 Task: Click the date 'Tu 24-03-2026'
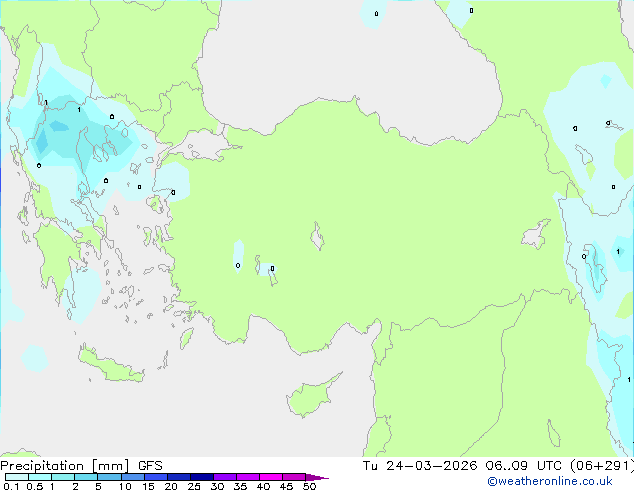[420, 466]
